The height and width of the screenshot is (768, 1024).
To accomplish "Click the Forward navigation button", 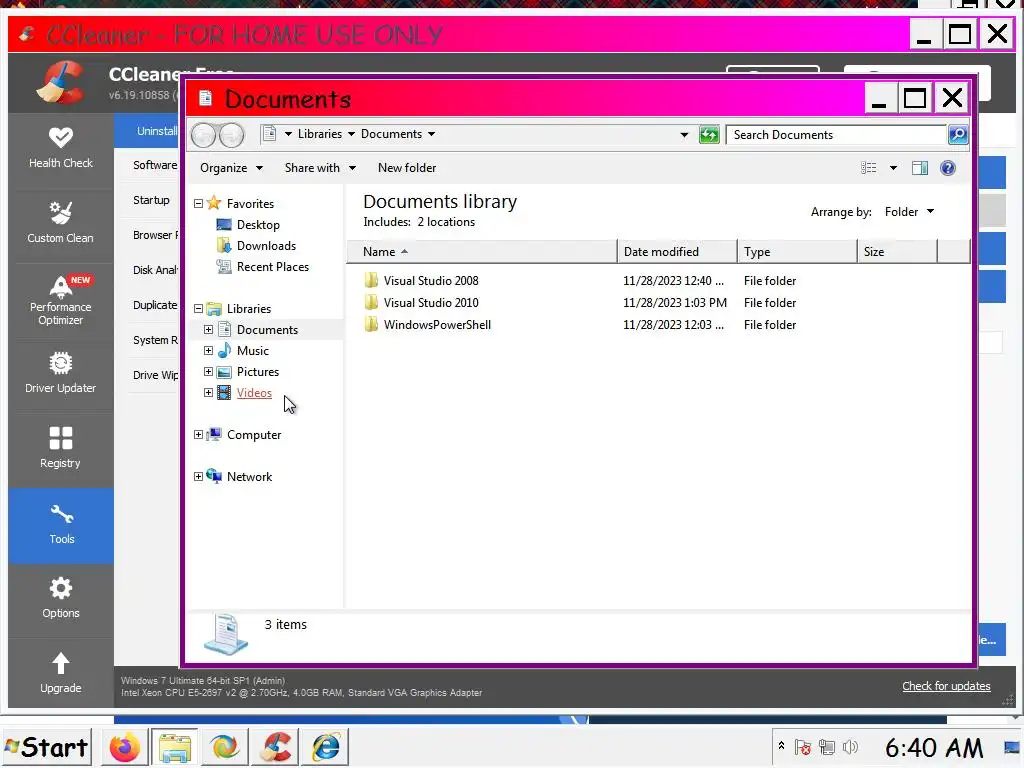I will click(x=232, y=135).
